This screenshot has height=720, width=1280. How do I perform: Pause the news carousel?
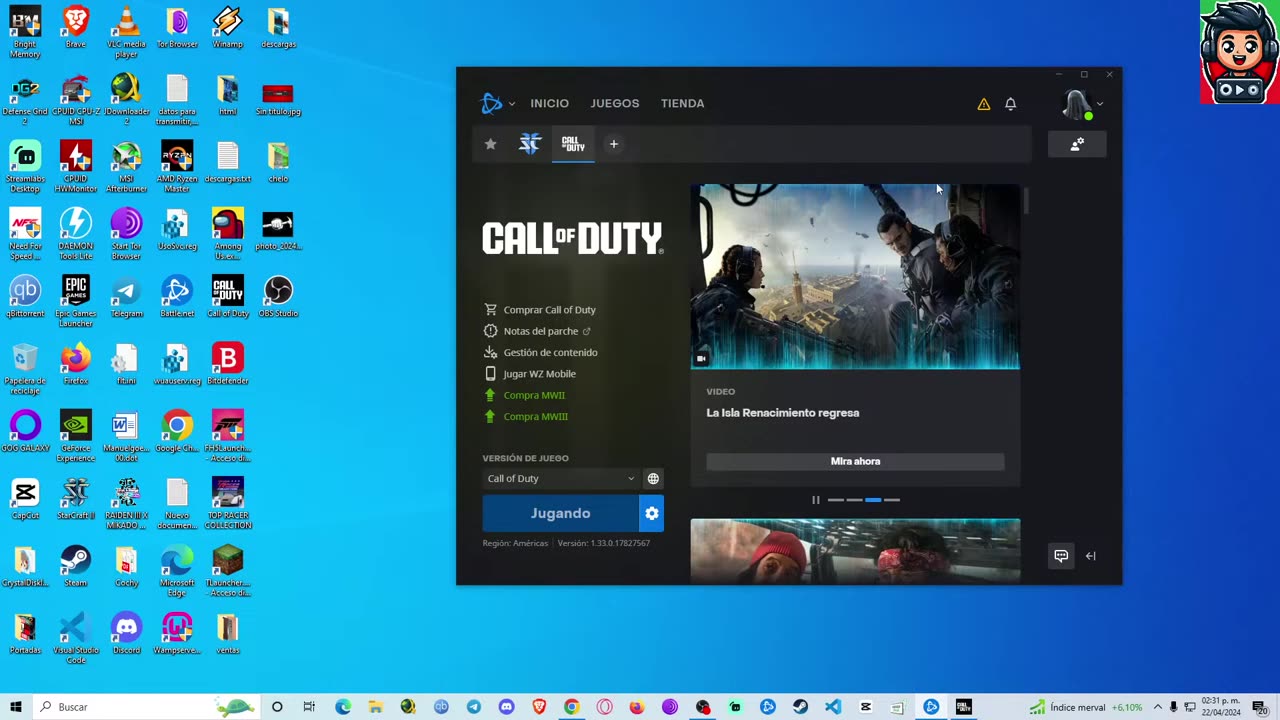pos(815,500)
